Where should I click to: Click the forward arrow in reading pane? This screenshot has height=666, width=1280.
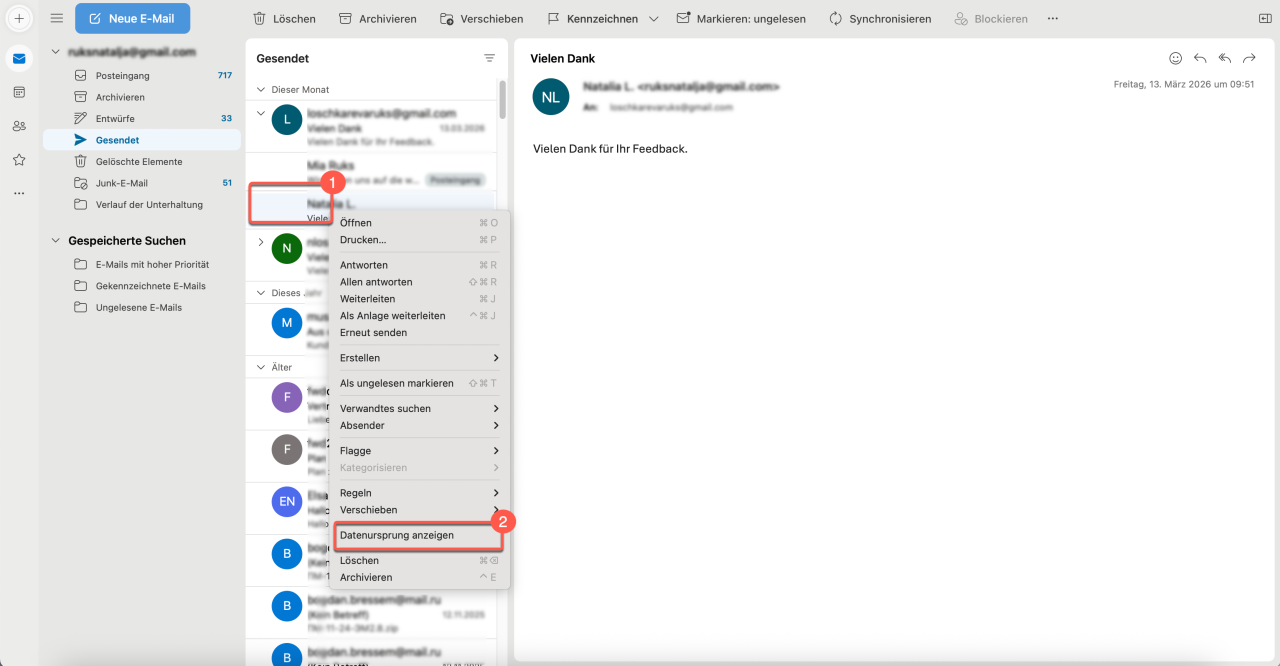pyautogui.click(x=1248, y=59)
